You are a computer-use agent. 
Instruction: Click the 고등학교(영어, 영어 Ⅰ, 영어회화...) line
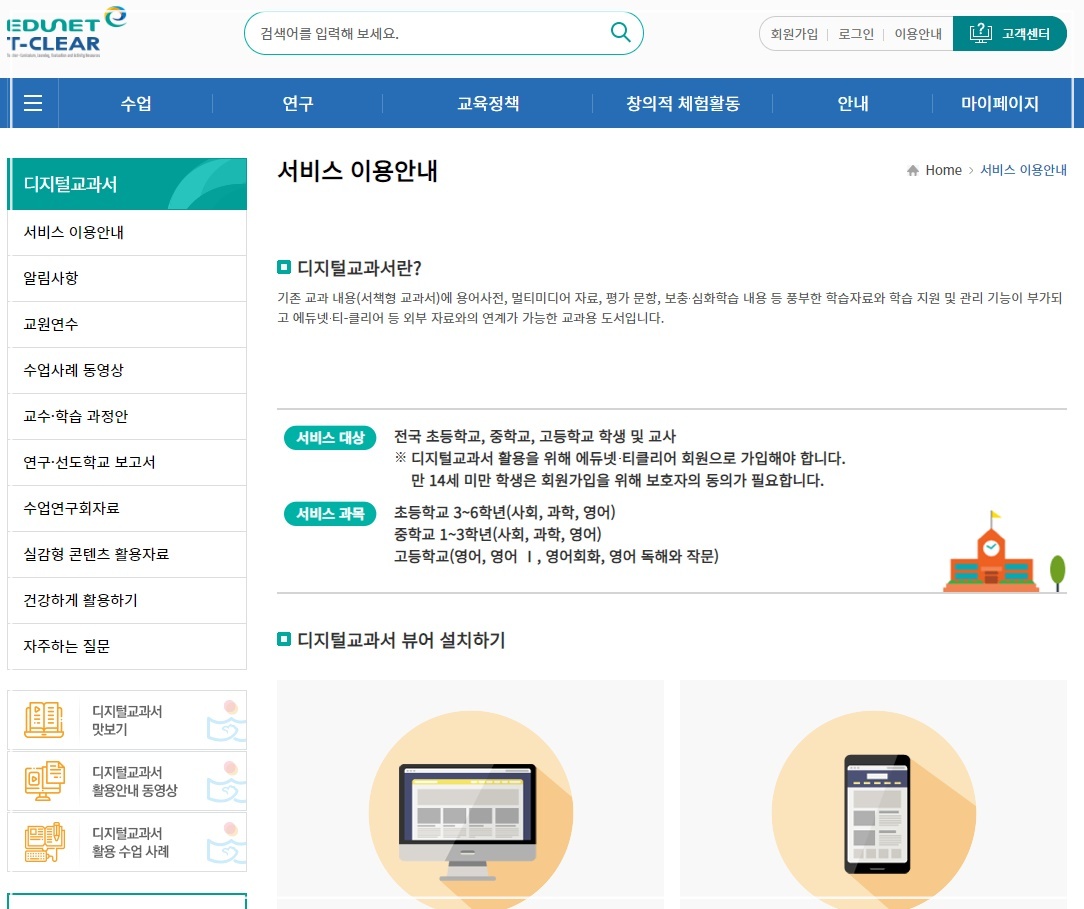click(x=556, y=556)
